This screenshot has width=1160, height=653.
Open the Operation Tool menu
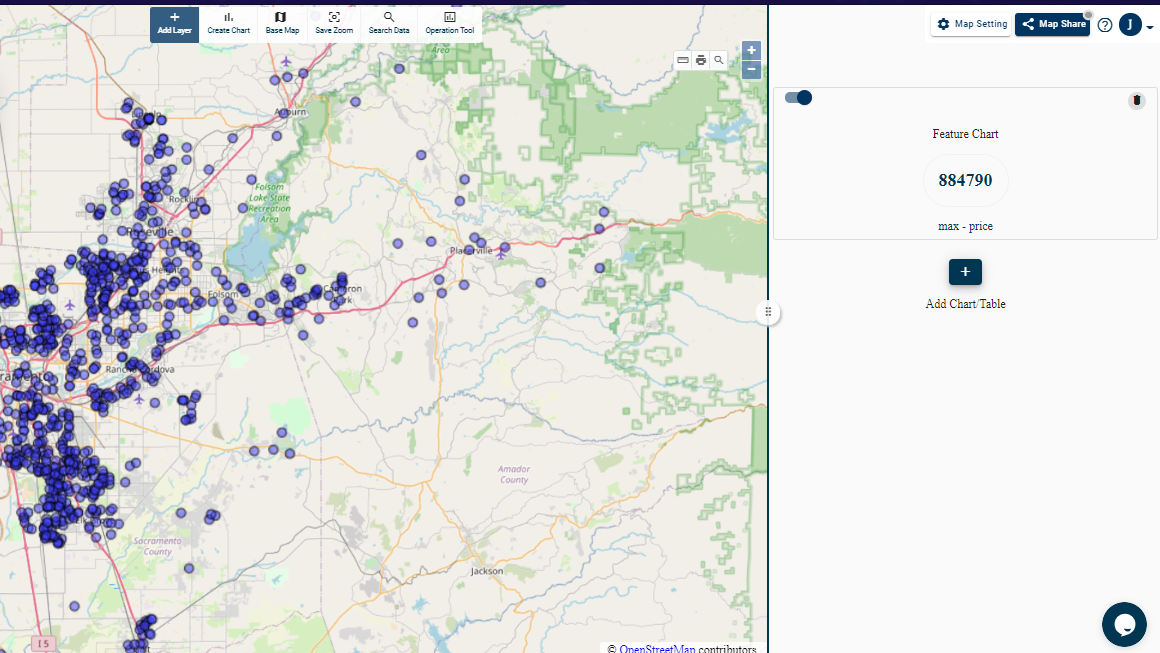point(449,24)
